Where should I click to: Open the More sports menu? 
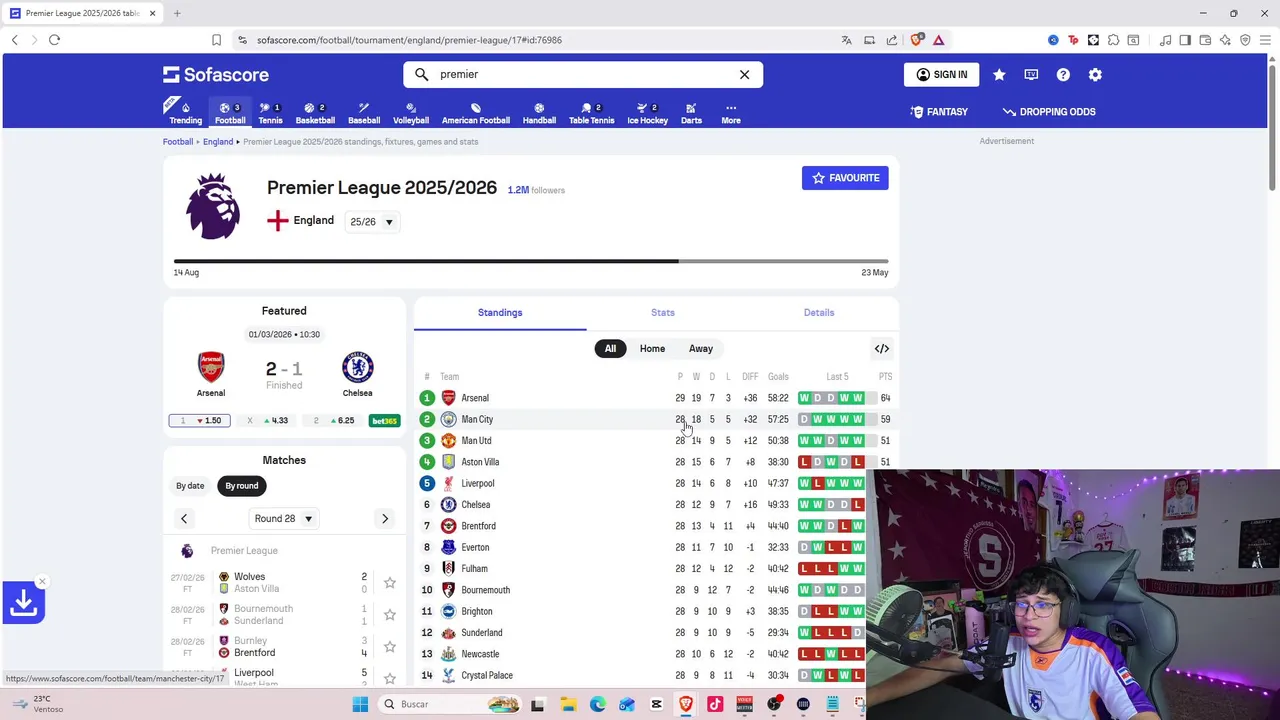click(731, 113)
